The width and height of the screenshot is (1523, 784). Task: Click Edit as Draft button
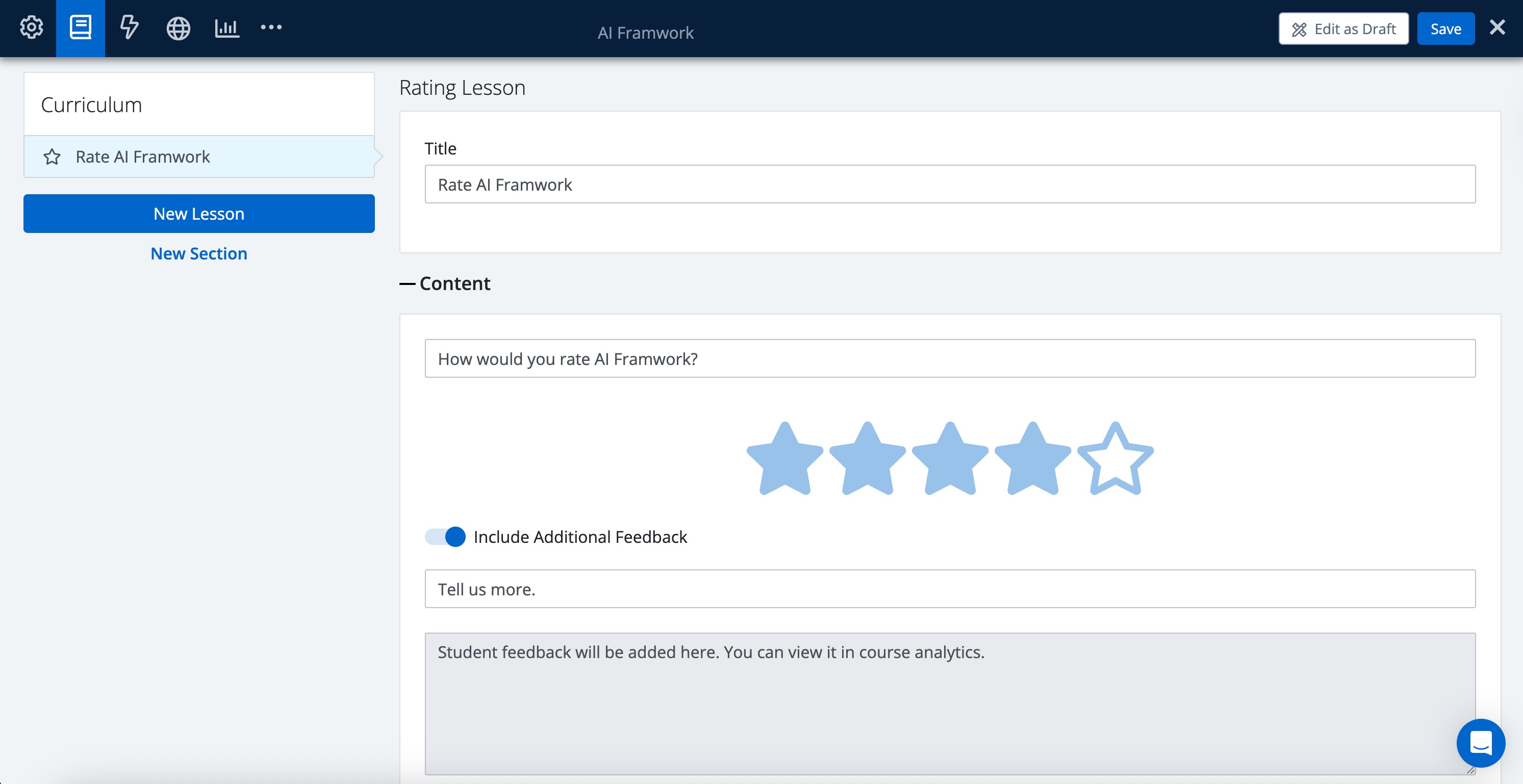coord(1343,29)
